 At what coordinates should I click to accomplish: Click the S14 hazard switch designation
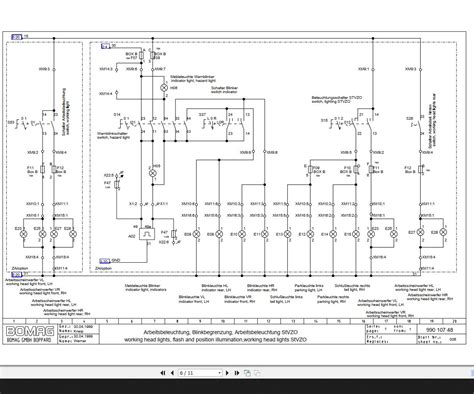click(x=117, y=114)
